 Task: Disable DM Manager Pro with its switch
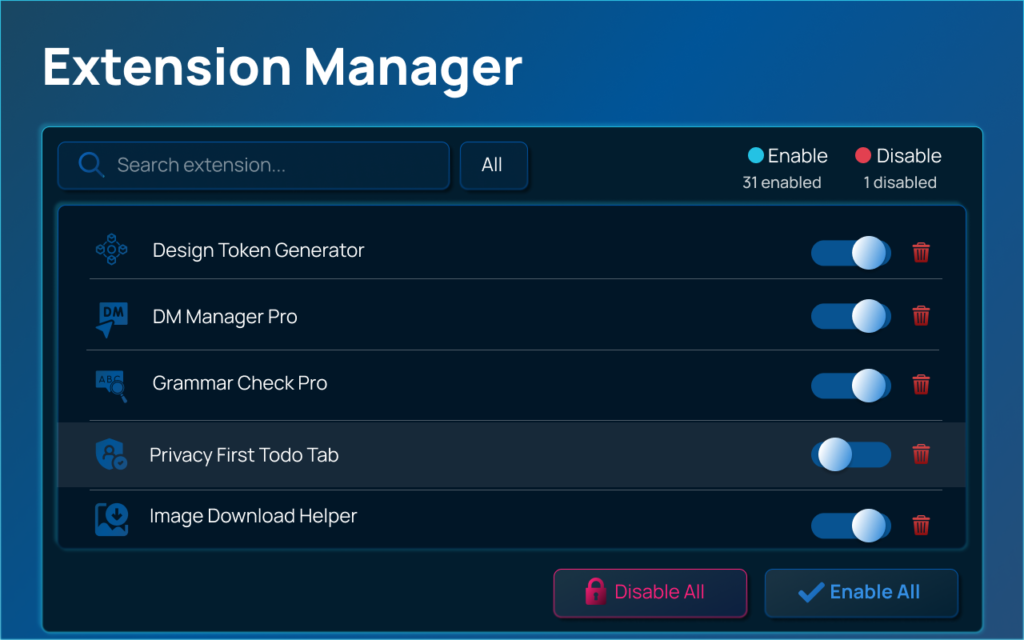point(850,316)
